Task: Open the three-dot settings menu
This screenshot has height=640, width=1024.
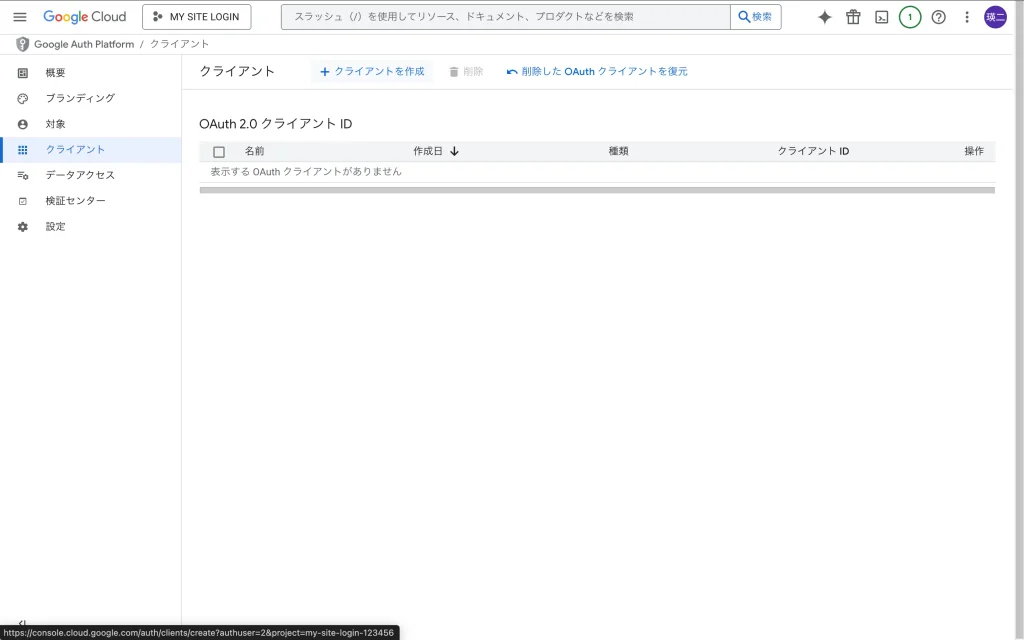Action: pos(966,17)
